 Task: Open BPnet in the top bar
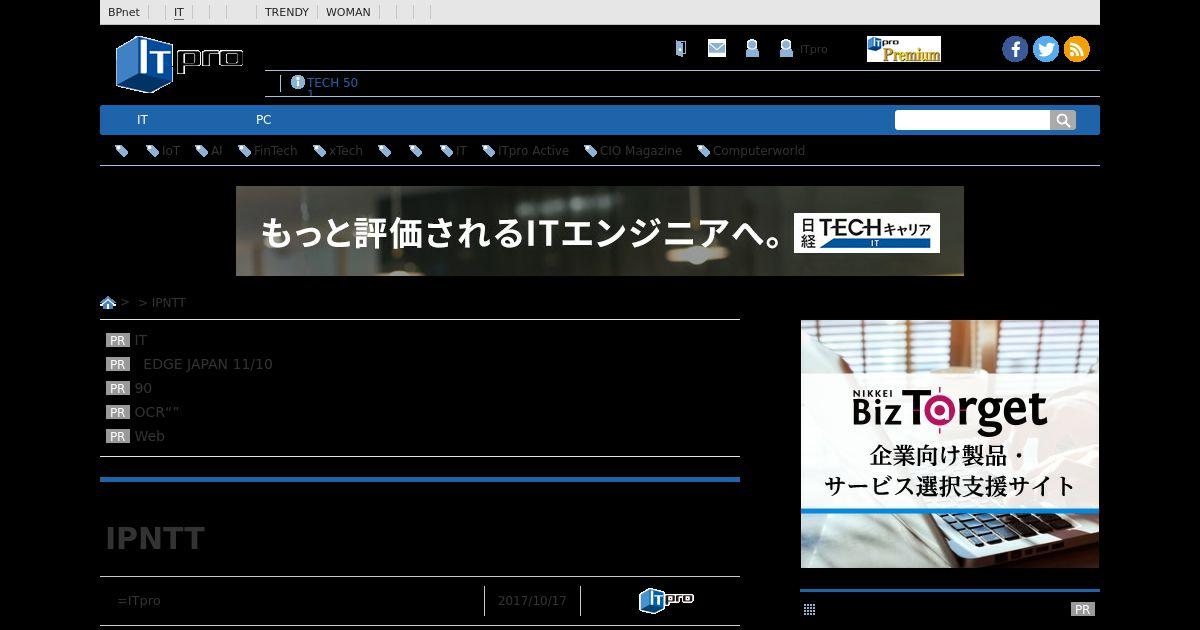124,12
